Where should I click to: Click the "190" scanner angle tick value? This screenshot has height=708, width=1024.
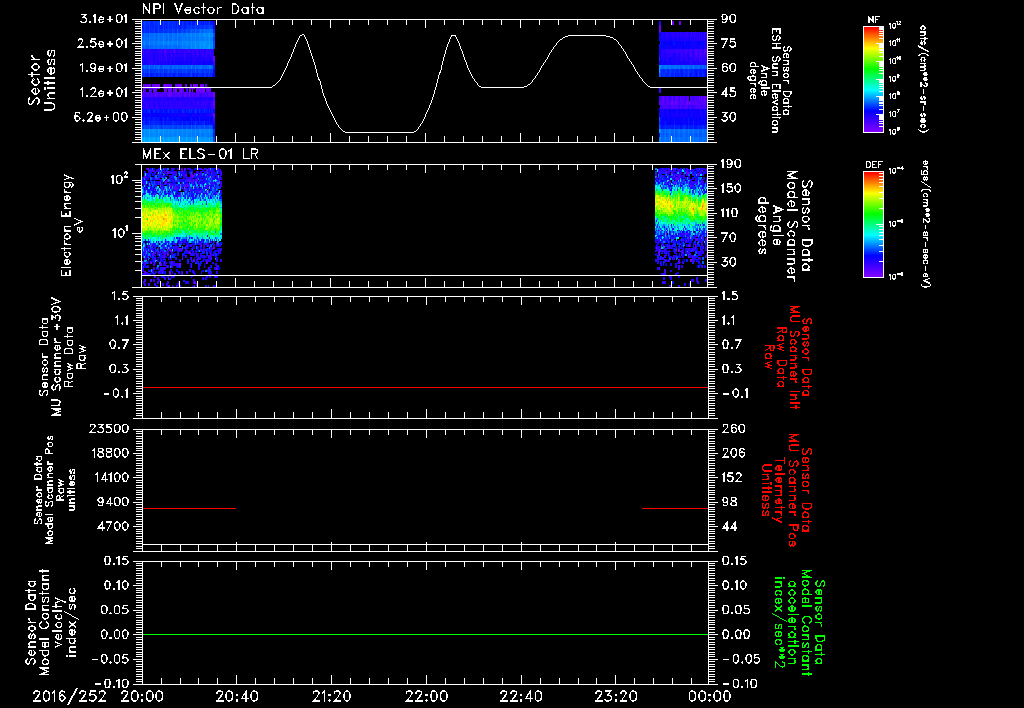click(x=731, y=164)
